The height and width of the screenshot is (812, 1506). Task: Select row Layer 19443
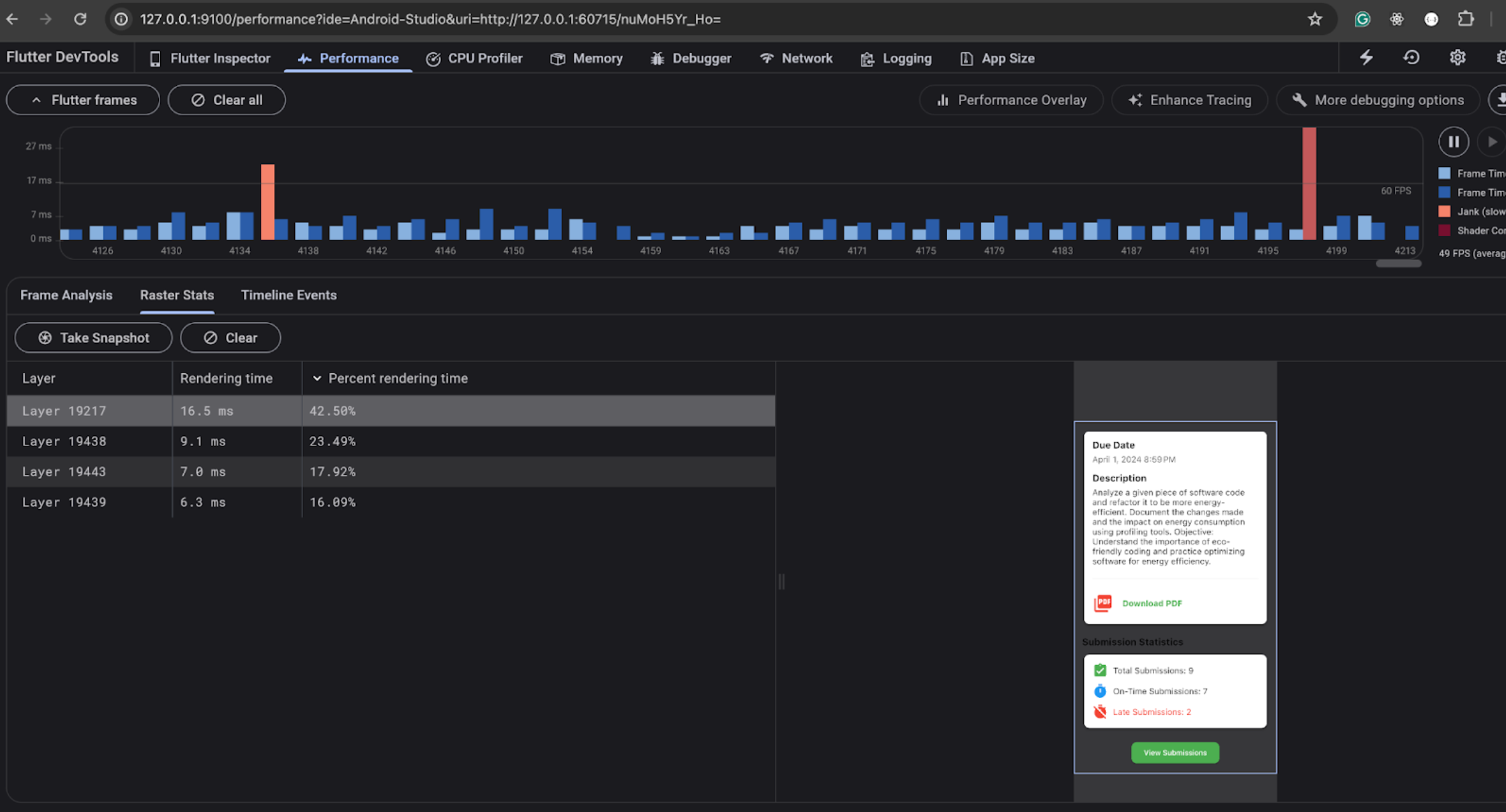[391, 472]
